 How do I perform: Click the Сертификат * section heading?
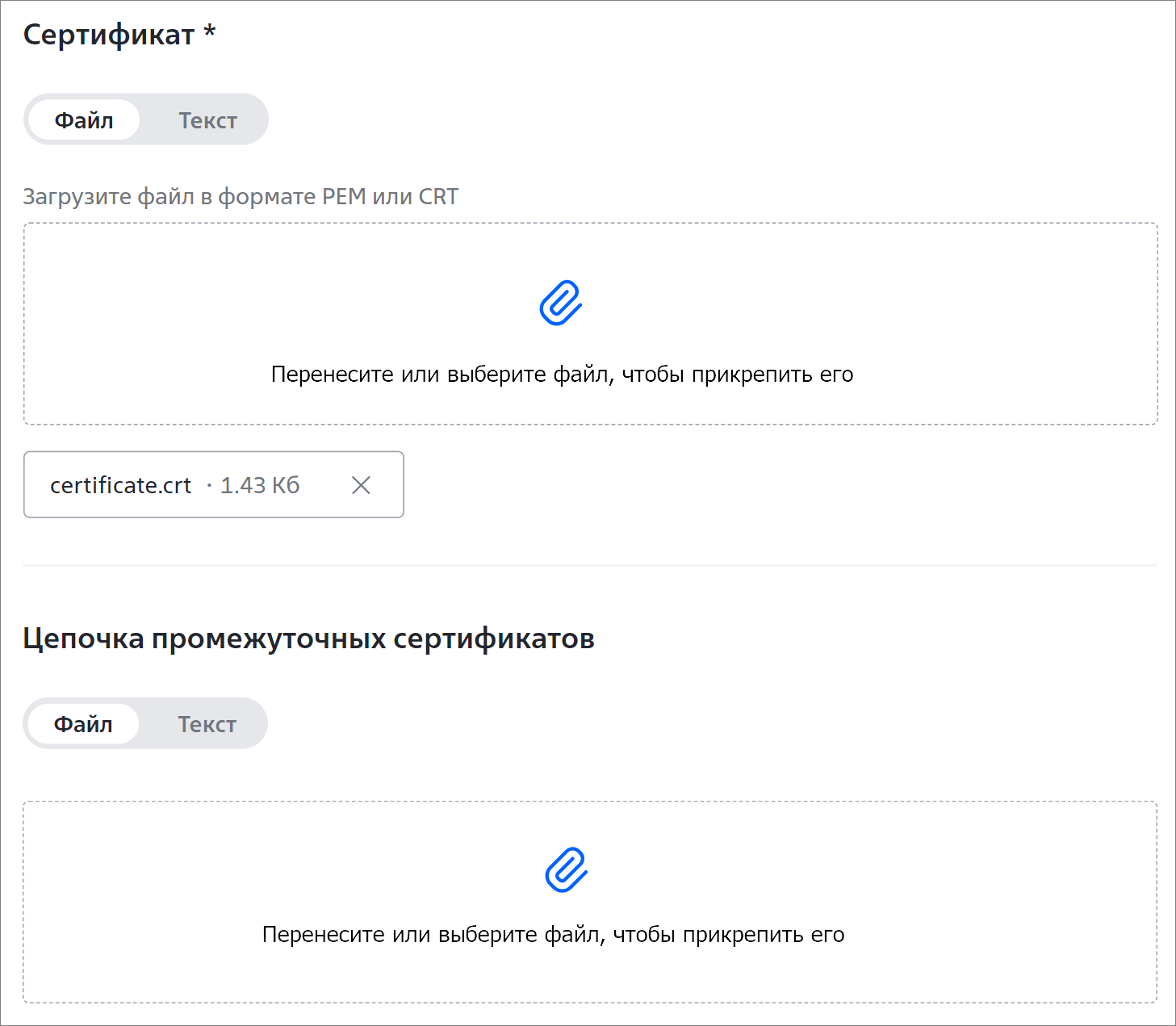119,35
